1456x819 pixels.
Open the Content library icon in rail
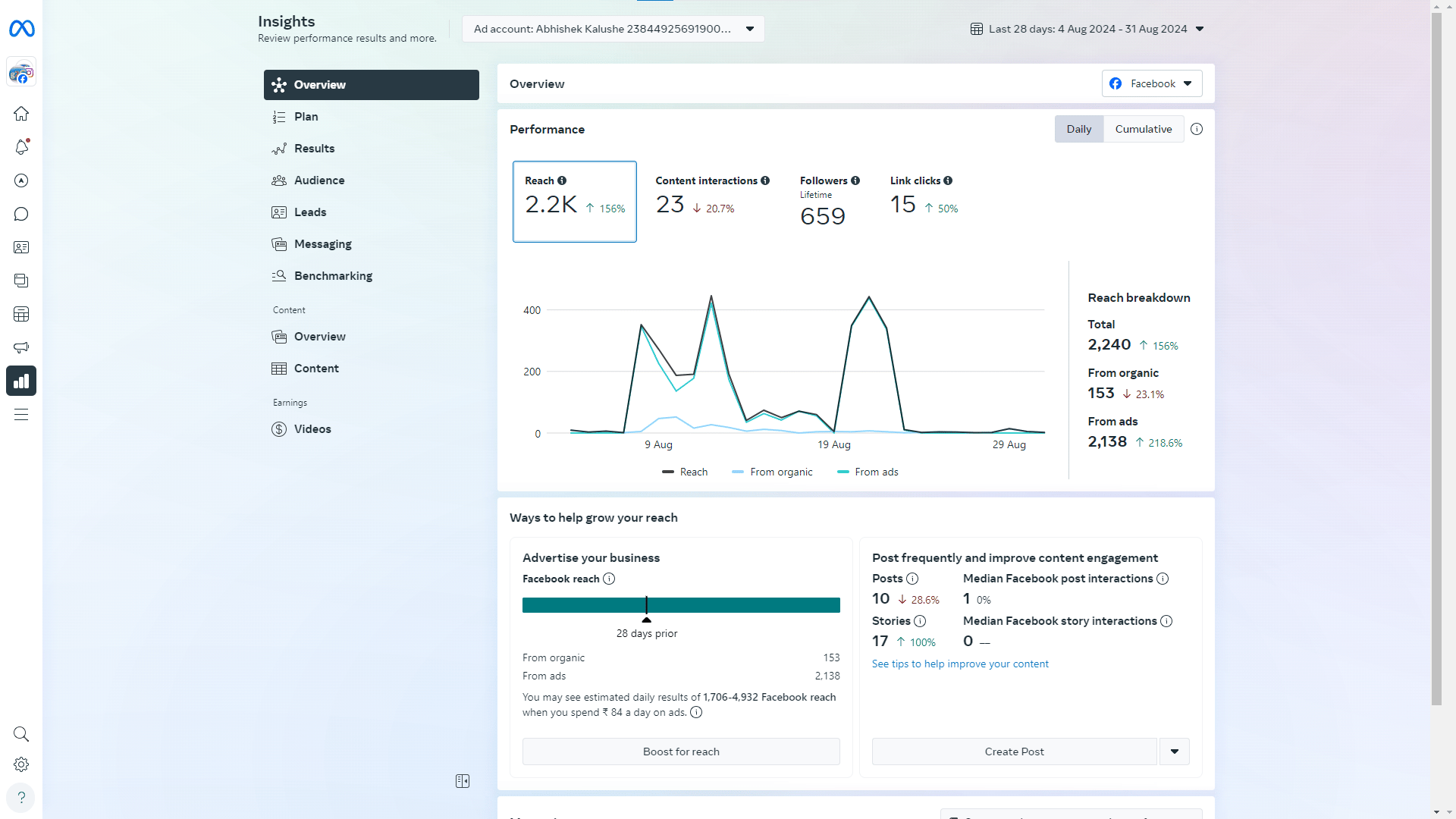click(21, 281)
